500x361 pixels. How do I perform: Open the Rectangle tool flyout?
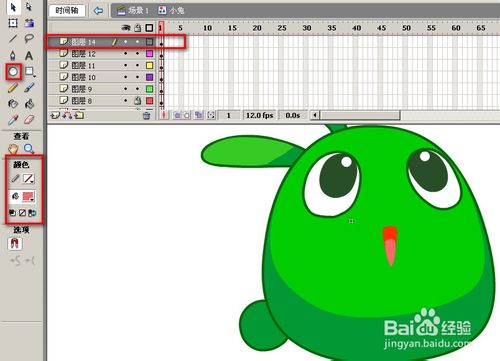tap(30, 71)
